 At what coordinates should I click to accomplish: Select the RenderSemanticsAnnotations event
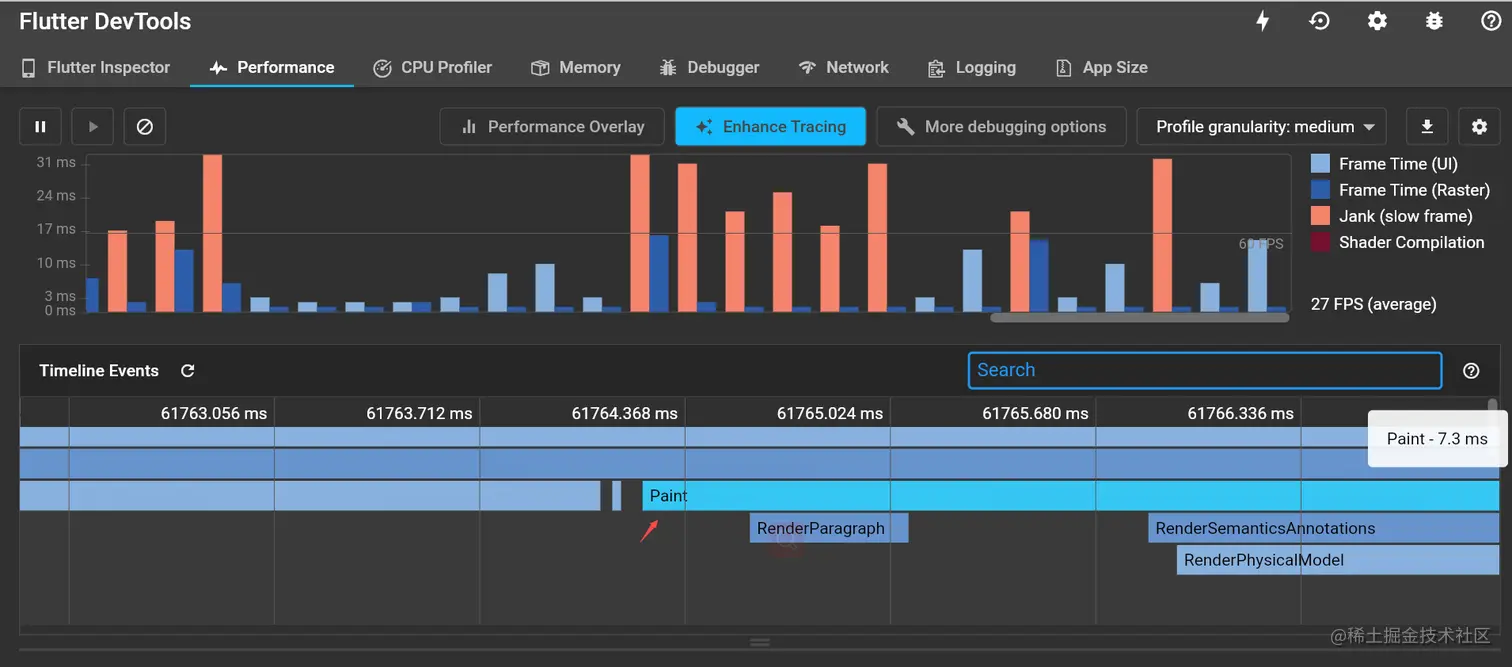(1324, 528)
